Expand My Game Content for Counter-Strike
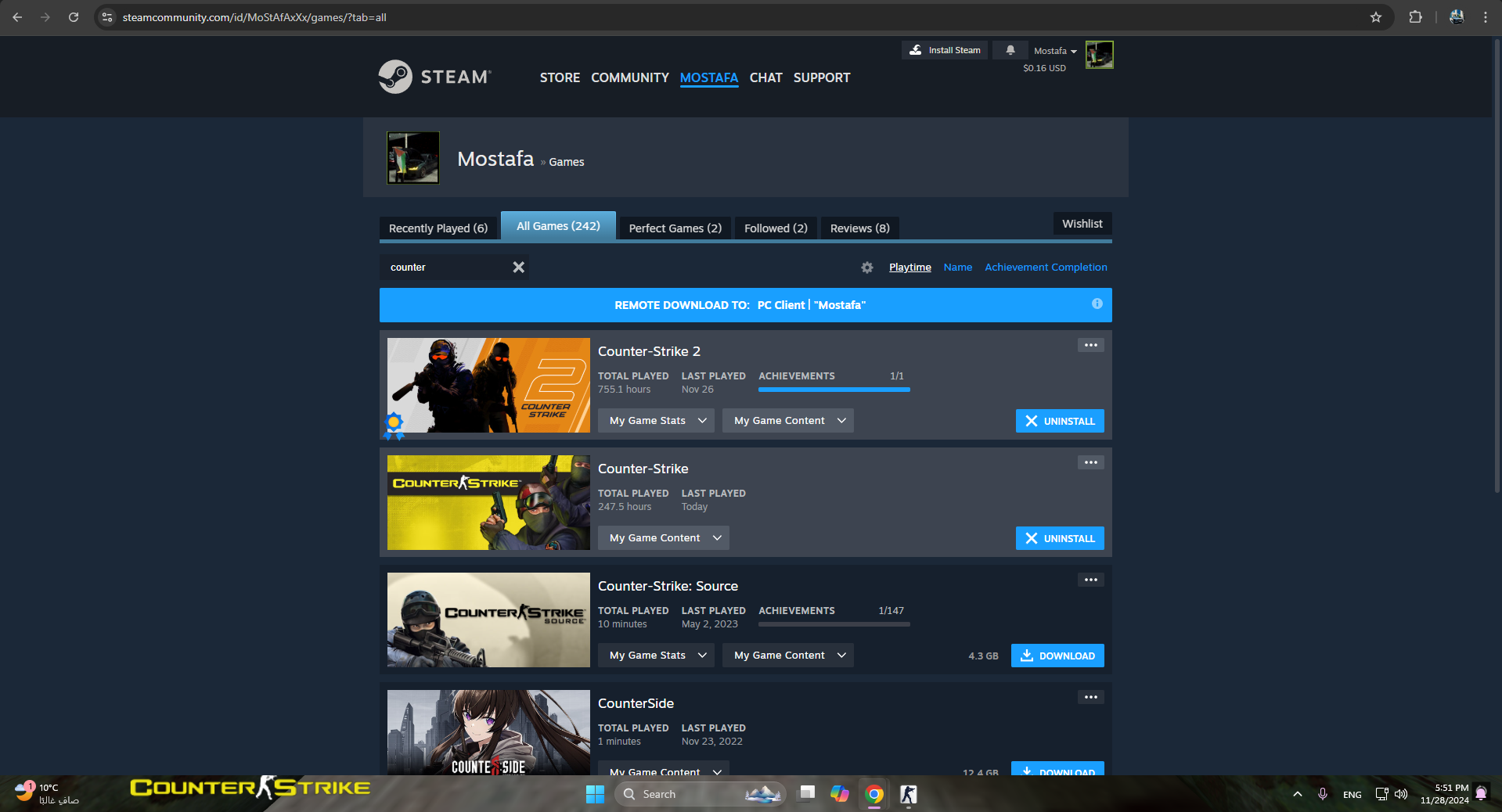 tap(664, 538)
